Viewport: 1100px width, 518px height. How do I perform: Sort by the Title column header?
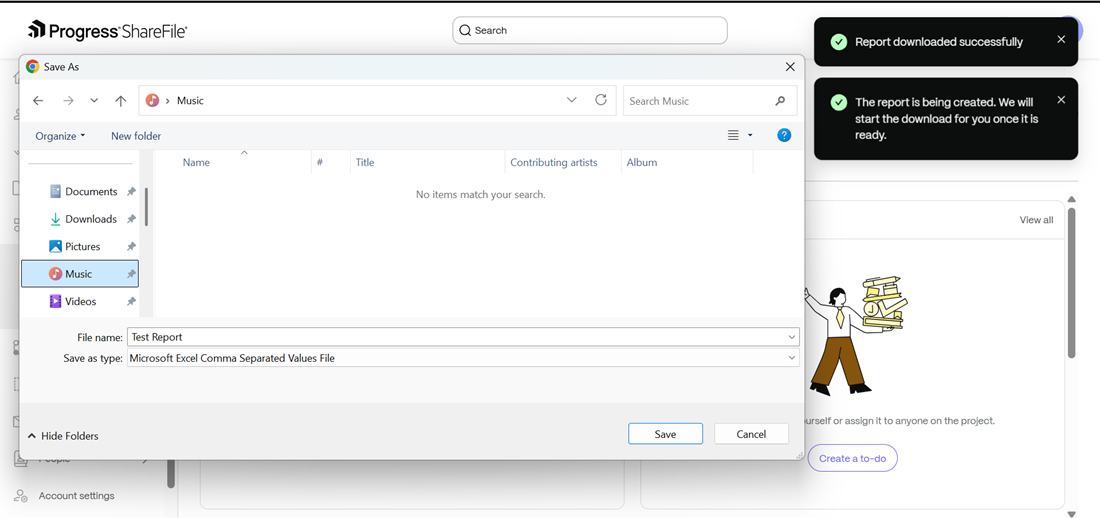365,162
